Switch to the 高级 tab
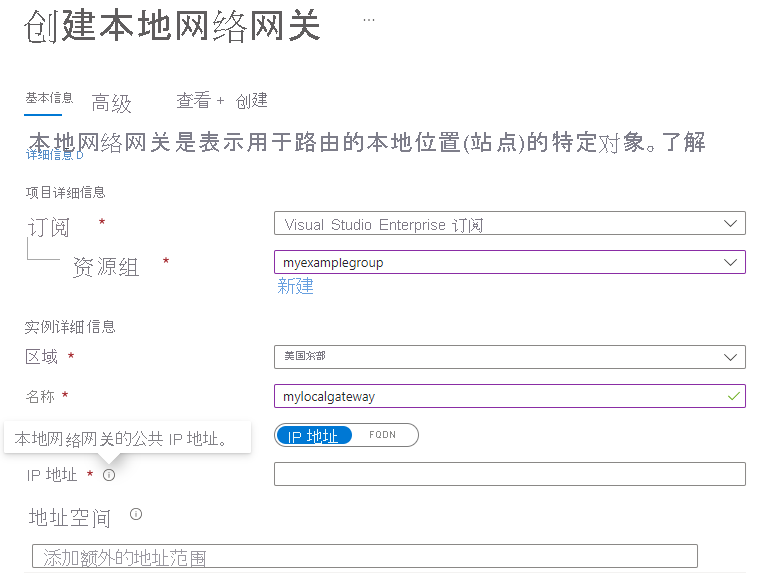762x588 pixels. (x=111, y=103)
